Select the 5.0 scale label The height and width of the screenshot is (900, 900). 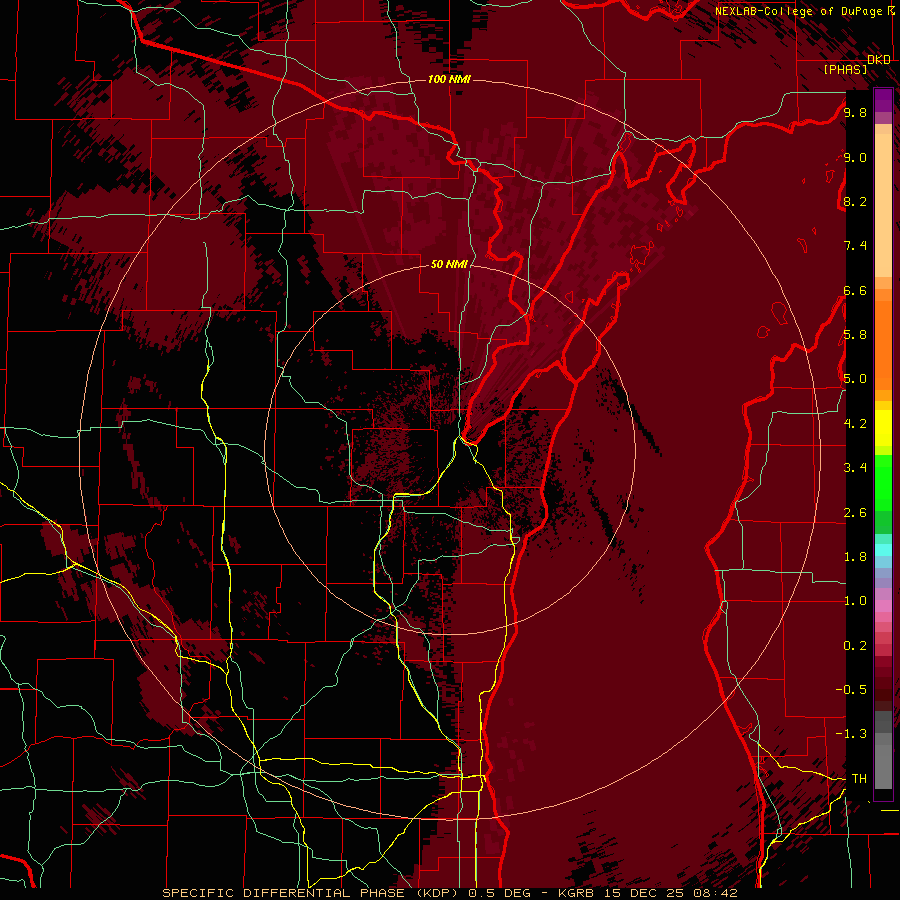[855, 379]
